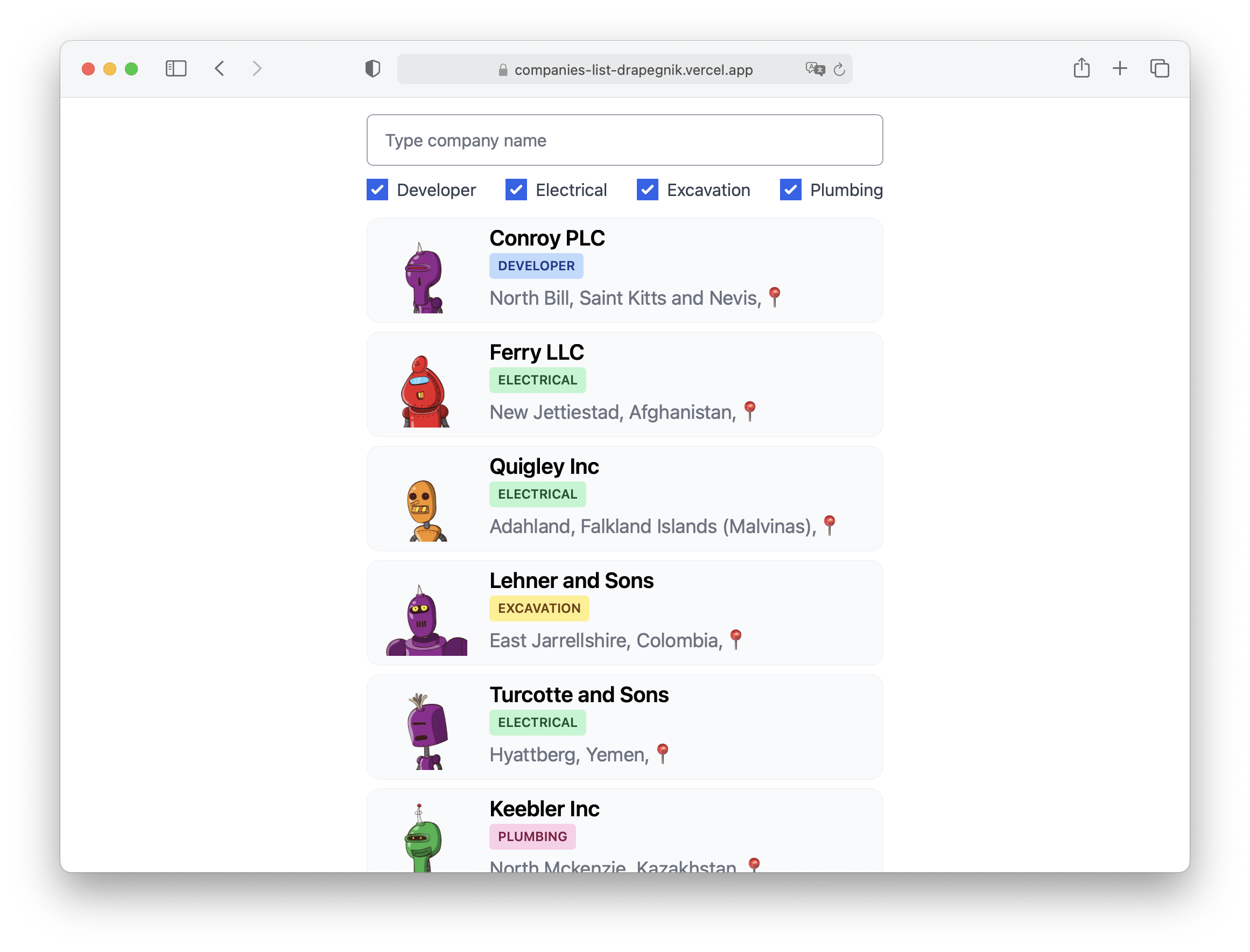Click the DEVELOPER badge on Conroy PLC

[x=536, y=266]
